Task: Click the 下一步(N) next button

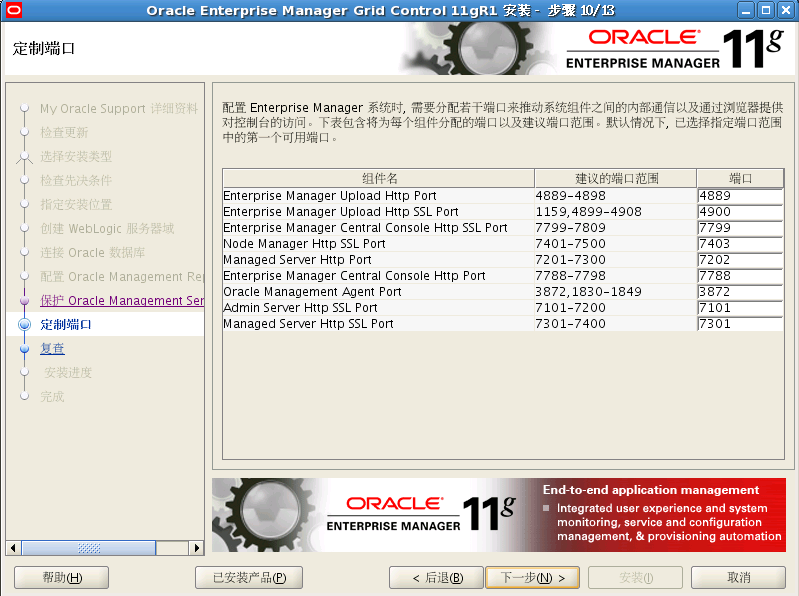Action: point(532,578)
